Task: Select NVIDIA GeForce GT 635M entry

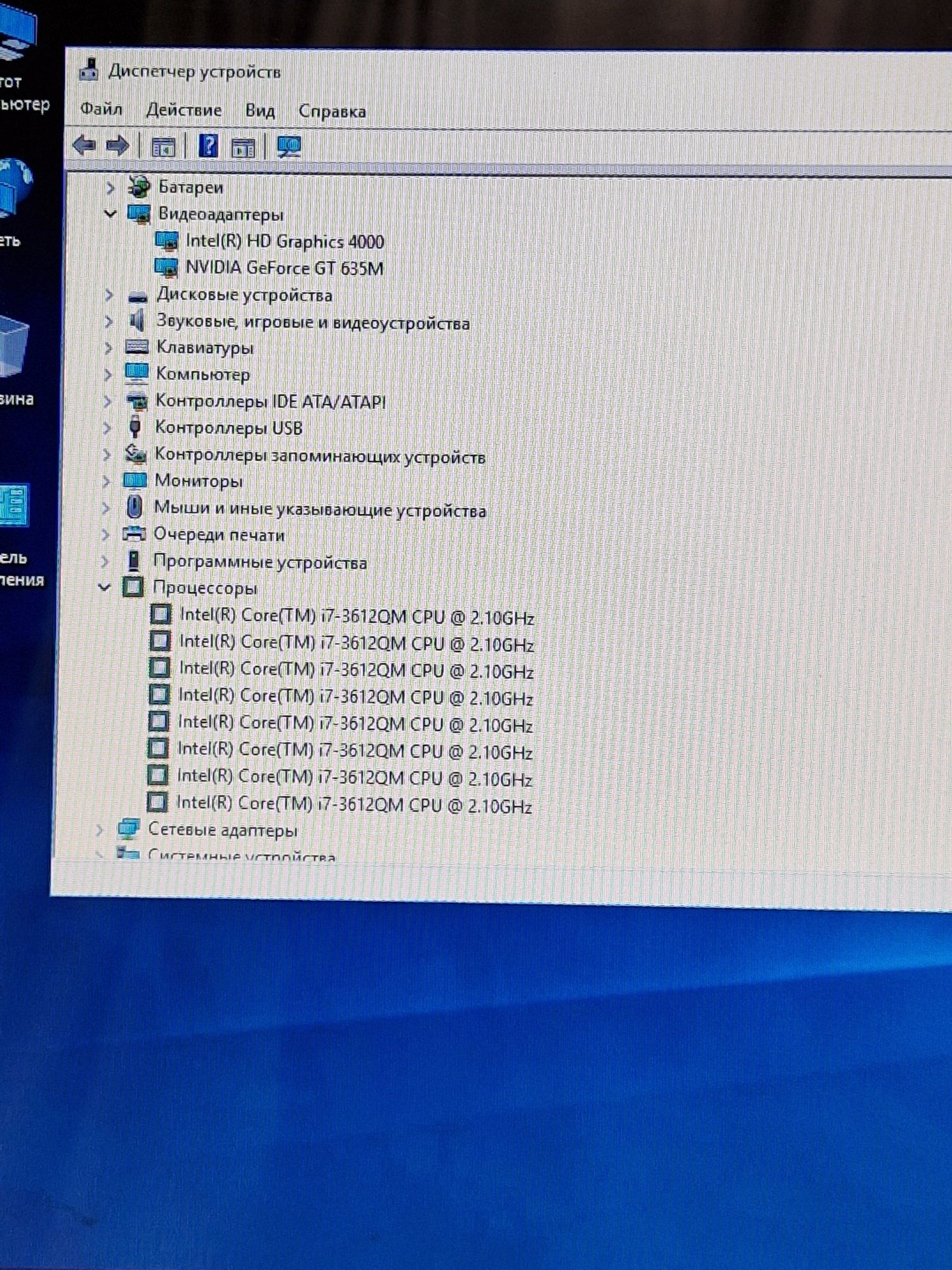Action: (x=284, y=268)
